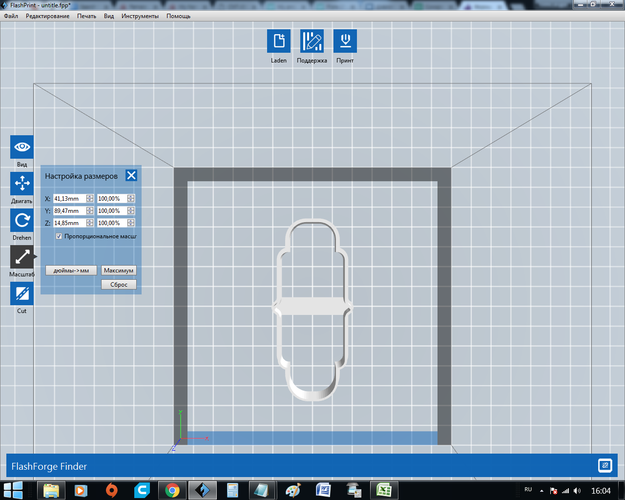Viewport: 625px width, 500px height.
Task: Select the Масштаб scale tool
Action: coord(22,257)
